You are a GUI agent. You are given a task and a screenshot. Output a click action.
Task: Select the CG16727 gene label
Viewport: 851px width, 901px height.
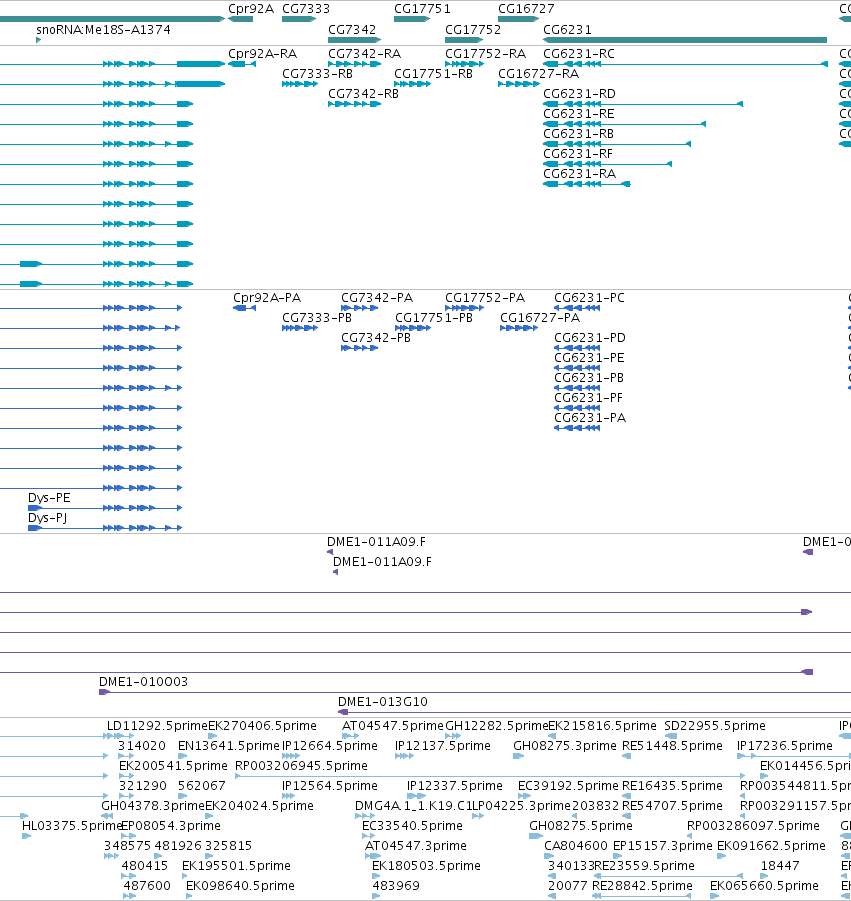point(526,9)
